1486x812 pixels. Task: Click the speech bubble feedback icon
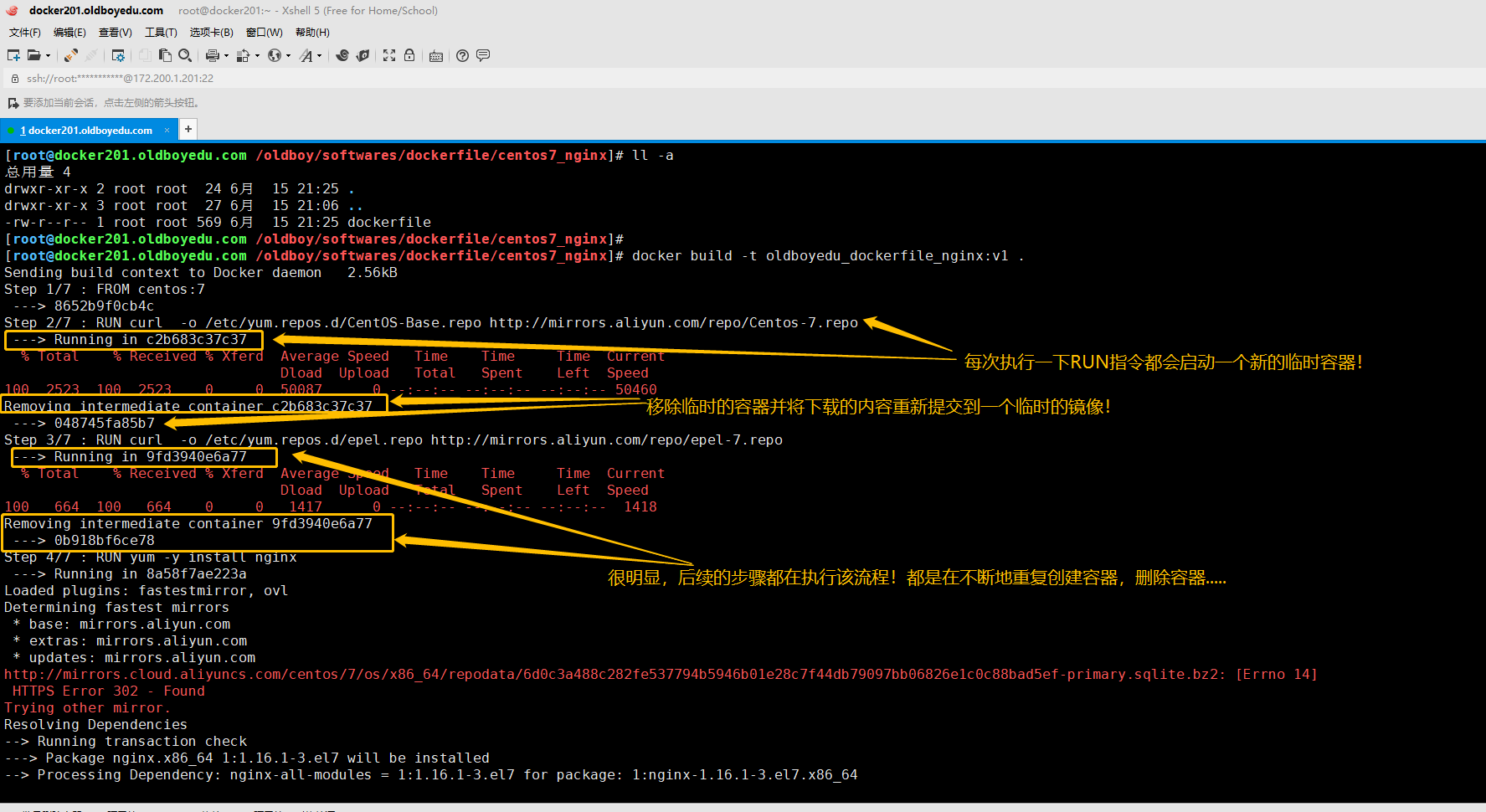[483, 55]
